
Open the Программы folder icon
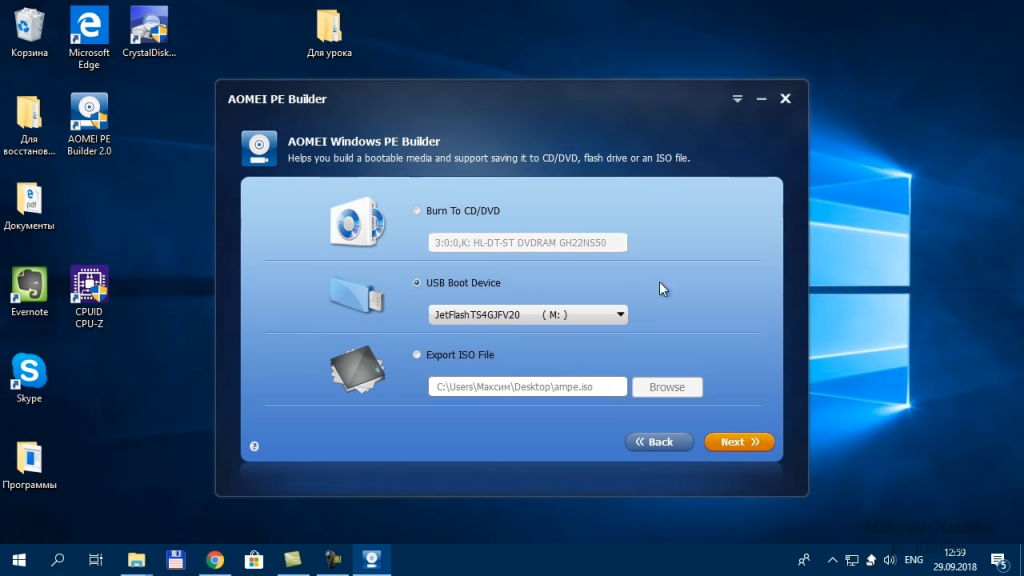click(29, 465)
